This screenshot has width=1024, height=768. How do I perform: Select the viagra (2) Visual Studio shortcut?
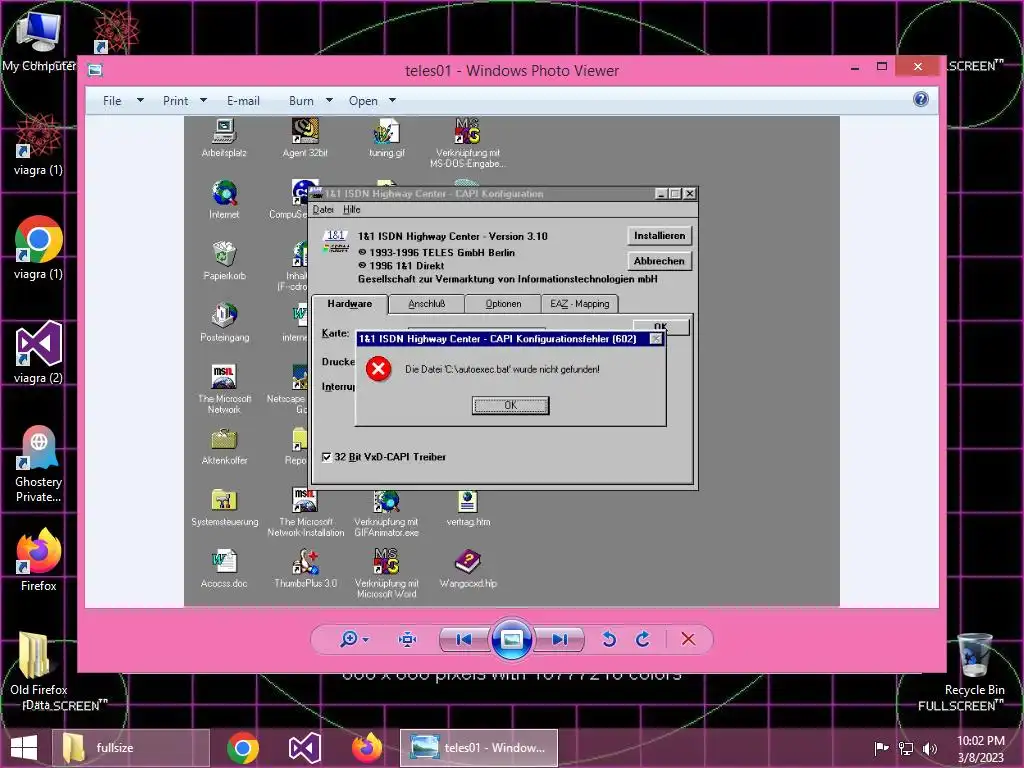click(x=39, y=353)
